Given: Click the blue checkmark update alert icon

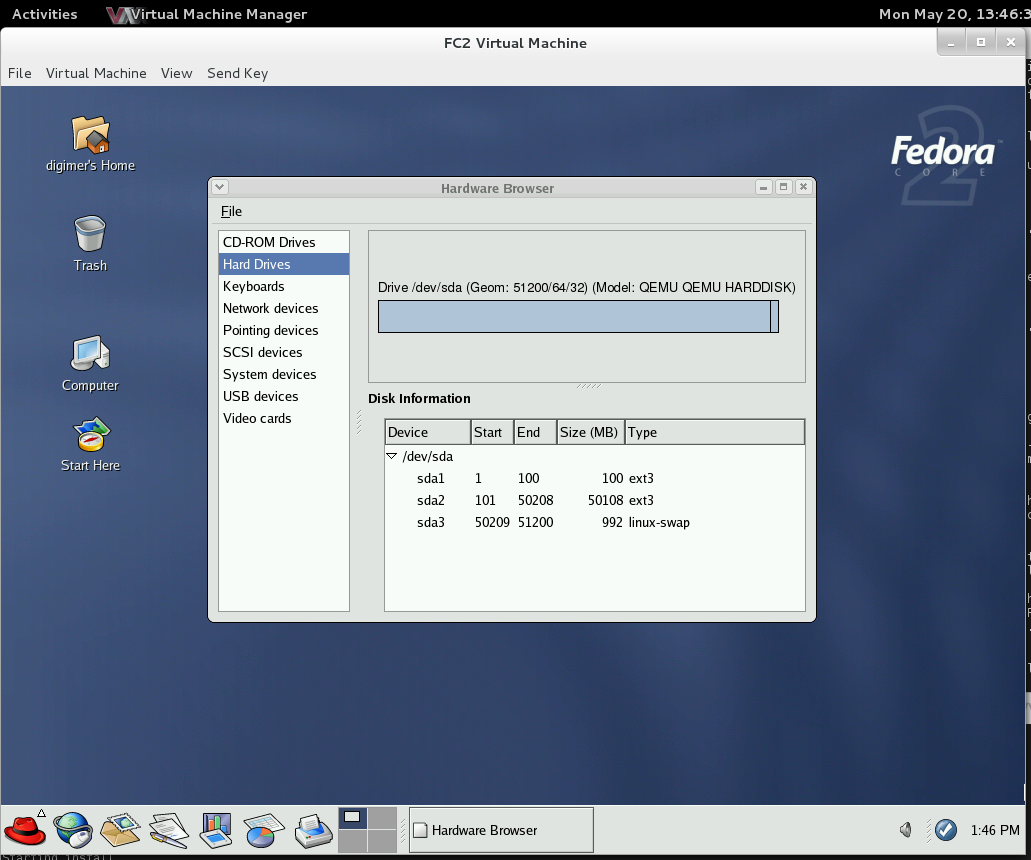Looking at the screenshot, I should coord(946,830).
